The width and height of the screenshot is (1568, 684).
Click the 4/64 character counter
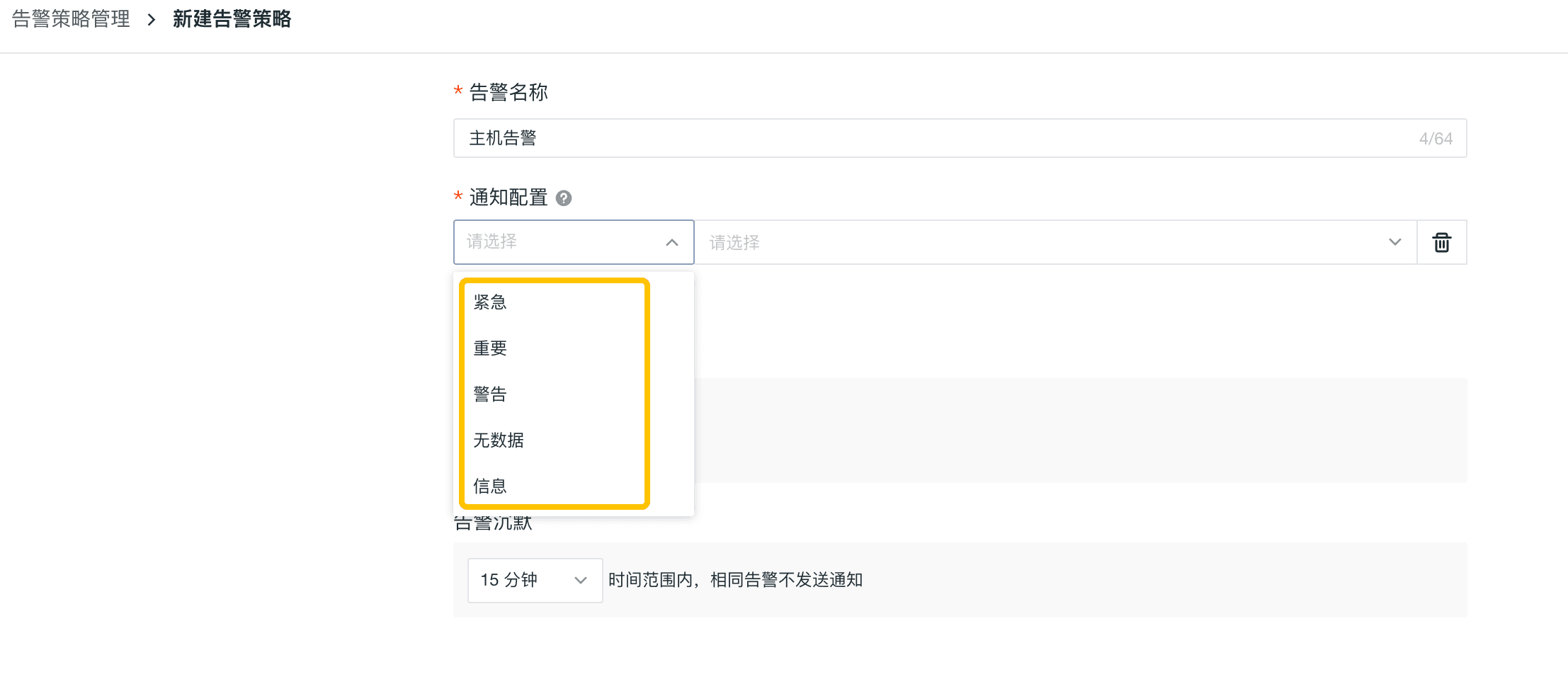point(1436,139)
